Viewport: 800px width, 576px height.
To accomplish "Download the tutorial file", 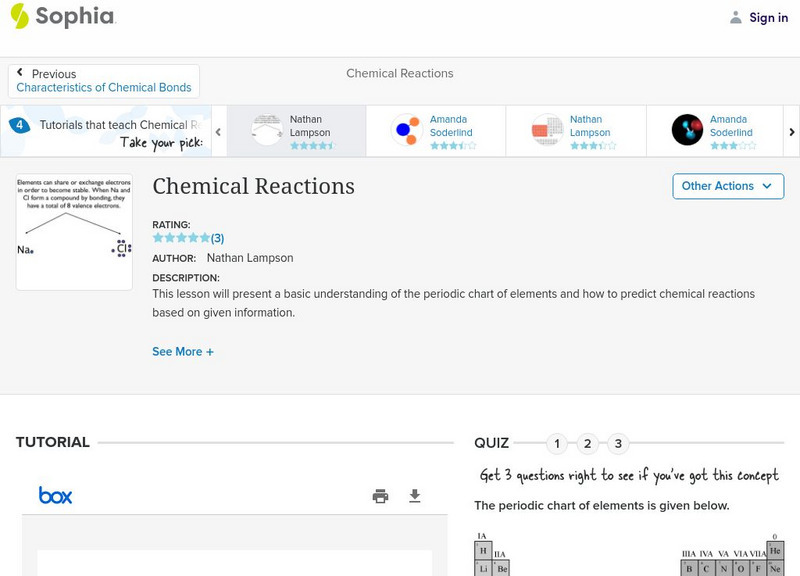I will click(x=415, y=496).
